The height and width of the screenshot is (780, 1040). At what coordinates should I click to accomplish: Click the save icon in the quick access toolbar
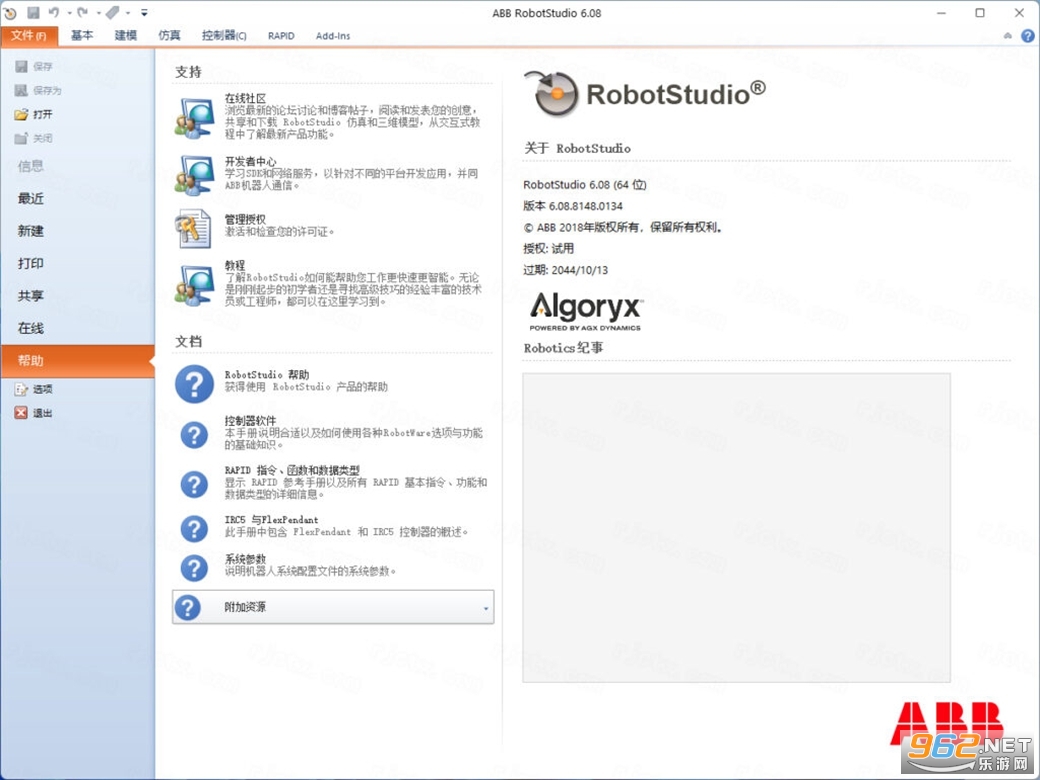(33, 13)
